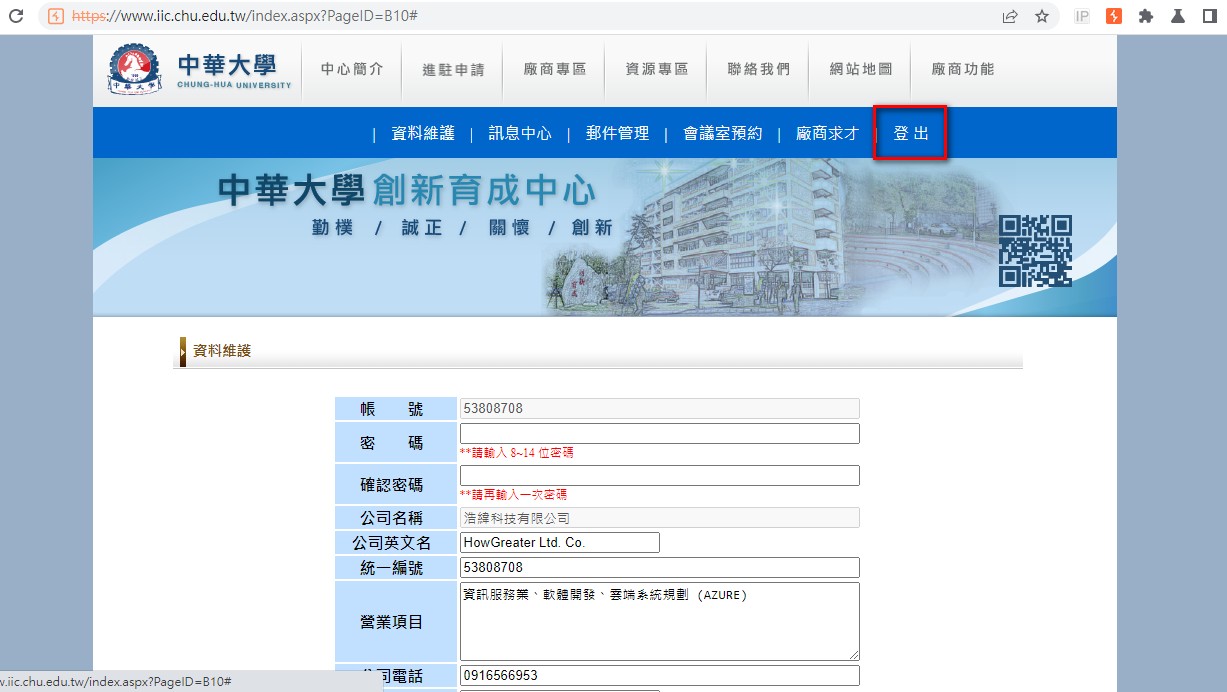Image resolution: width=1227 pixels, height=692 pixels.
Task: Open the orange lightning extension icon
Action: (x=1114, y=16)
